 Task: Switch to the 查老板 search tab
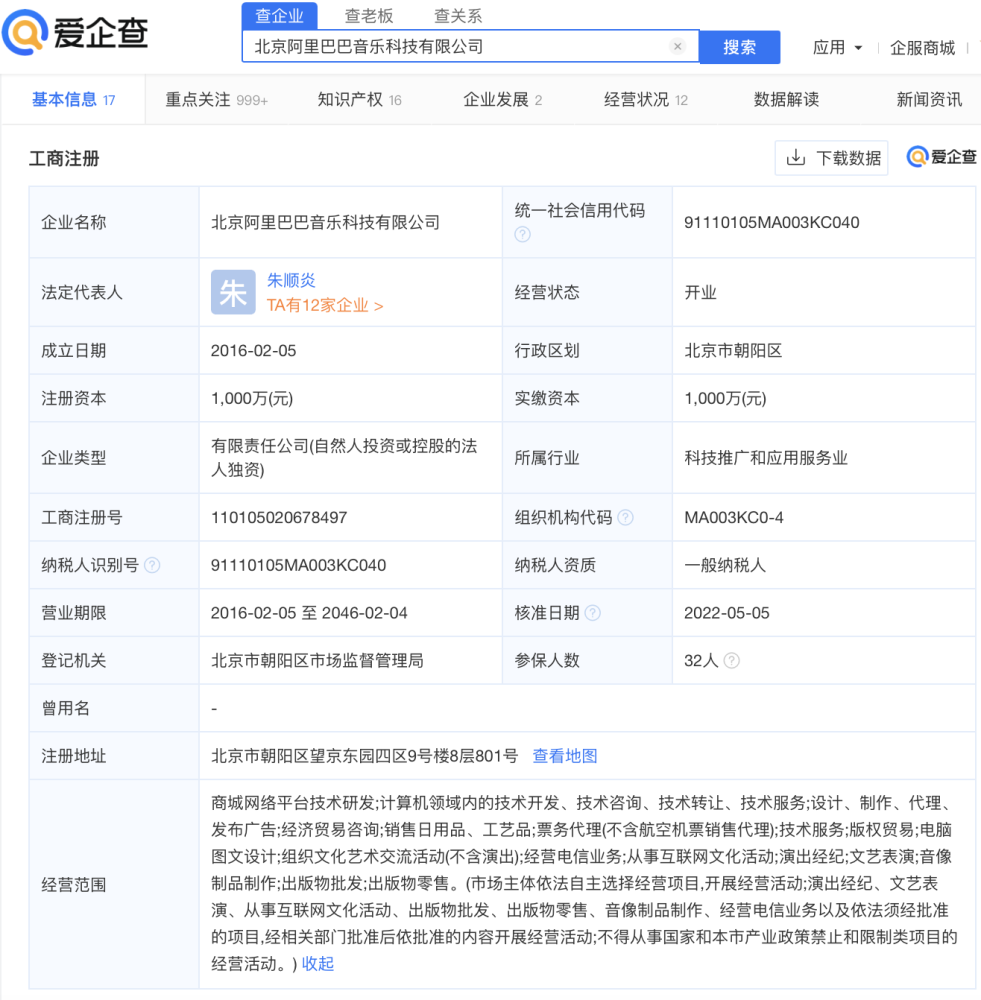[369, 15]
